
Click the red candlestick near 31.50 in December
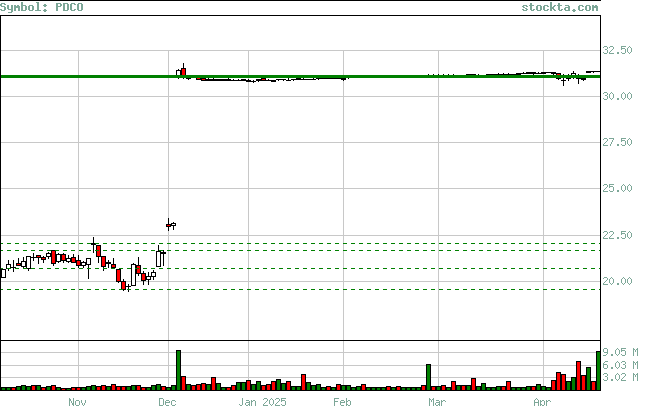pyautogui.click(x=183, y=71)
